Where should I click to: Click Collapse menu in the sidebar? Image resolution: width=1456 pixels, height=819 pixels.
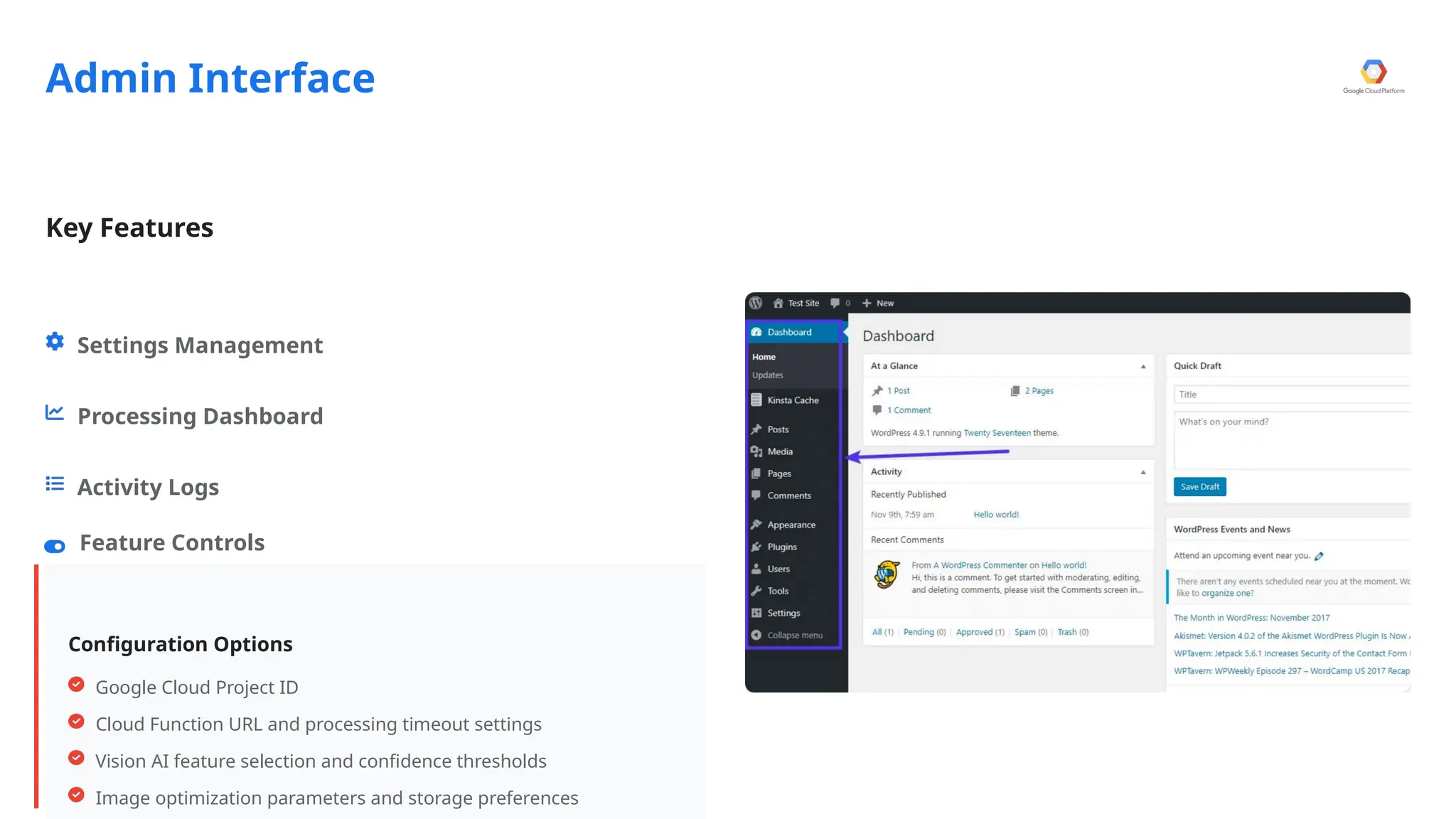tap(794, 636)
